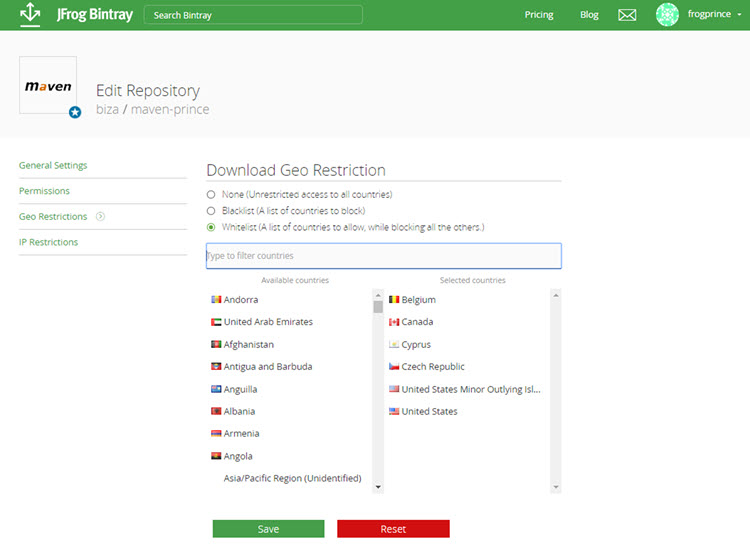
Task: Select United States in selected countries
Action: [x=430, y=411]
